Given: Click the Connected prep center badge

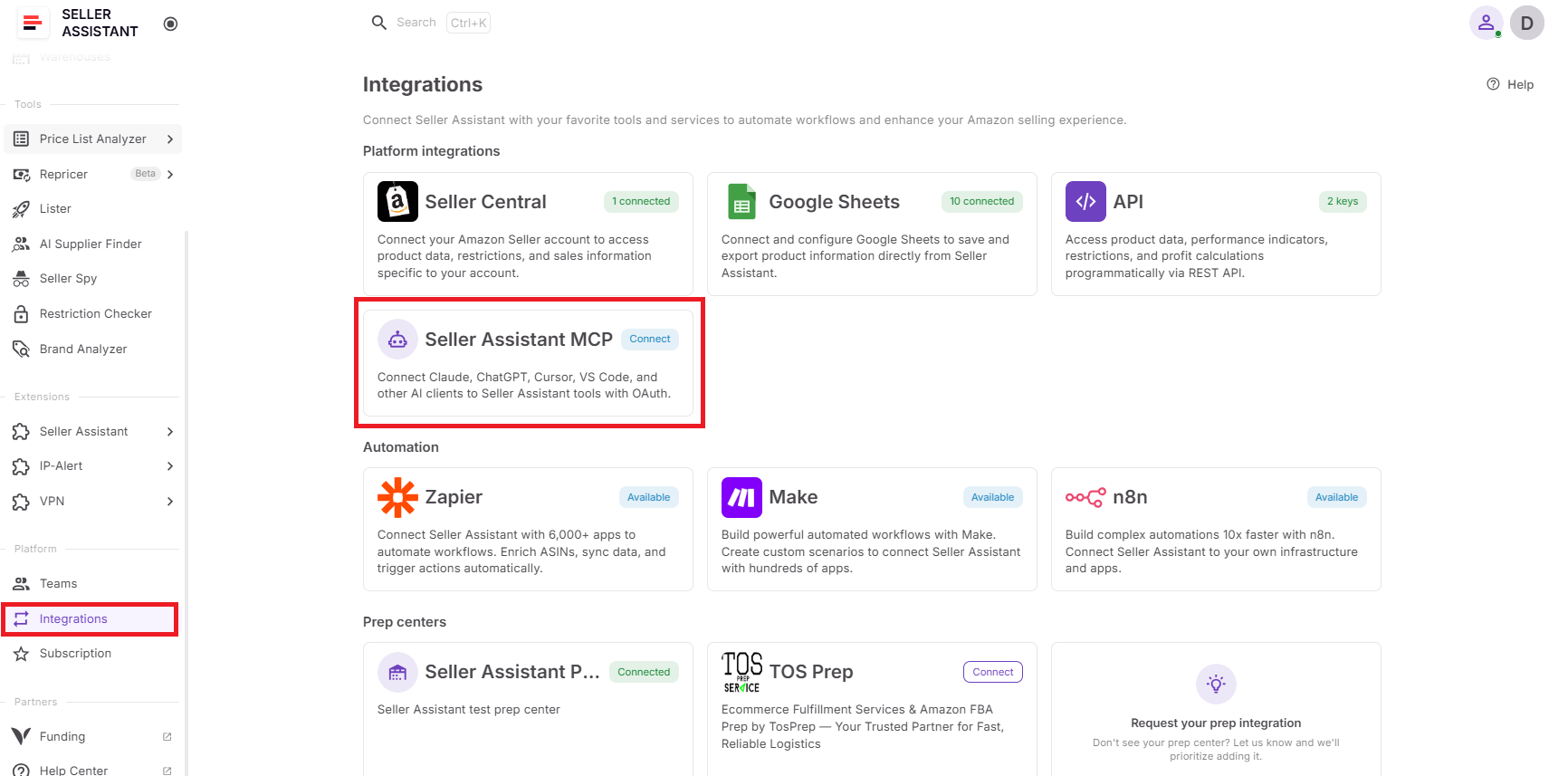Looking at the screenshot, I should coord(644,672).
